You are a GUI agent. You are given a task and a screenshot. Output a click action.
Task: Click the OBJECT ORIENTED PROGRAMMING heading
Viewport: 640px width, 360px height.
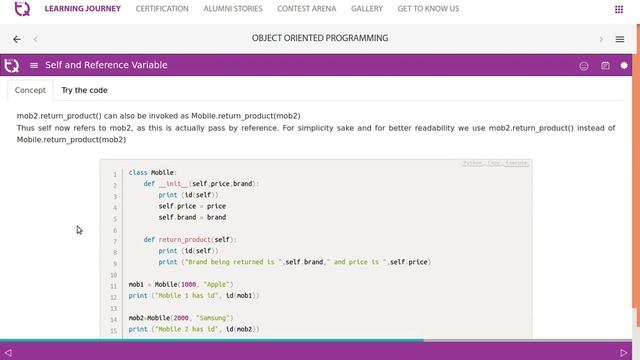[320, 38]
